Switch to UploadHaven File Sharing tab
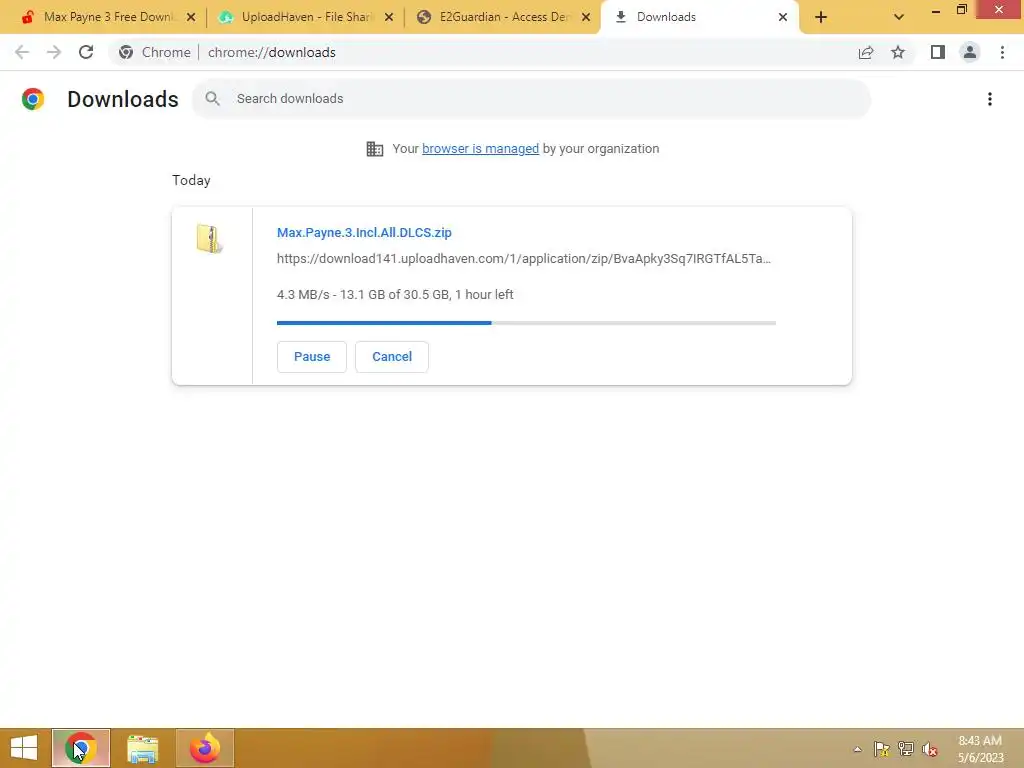Image resolution: width=1024 pixels, height=768 pixels. (x=306, y=17)
